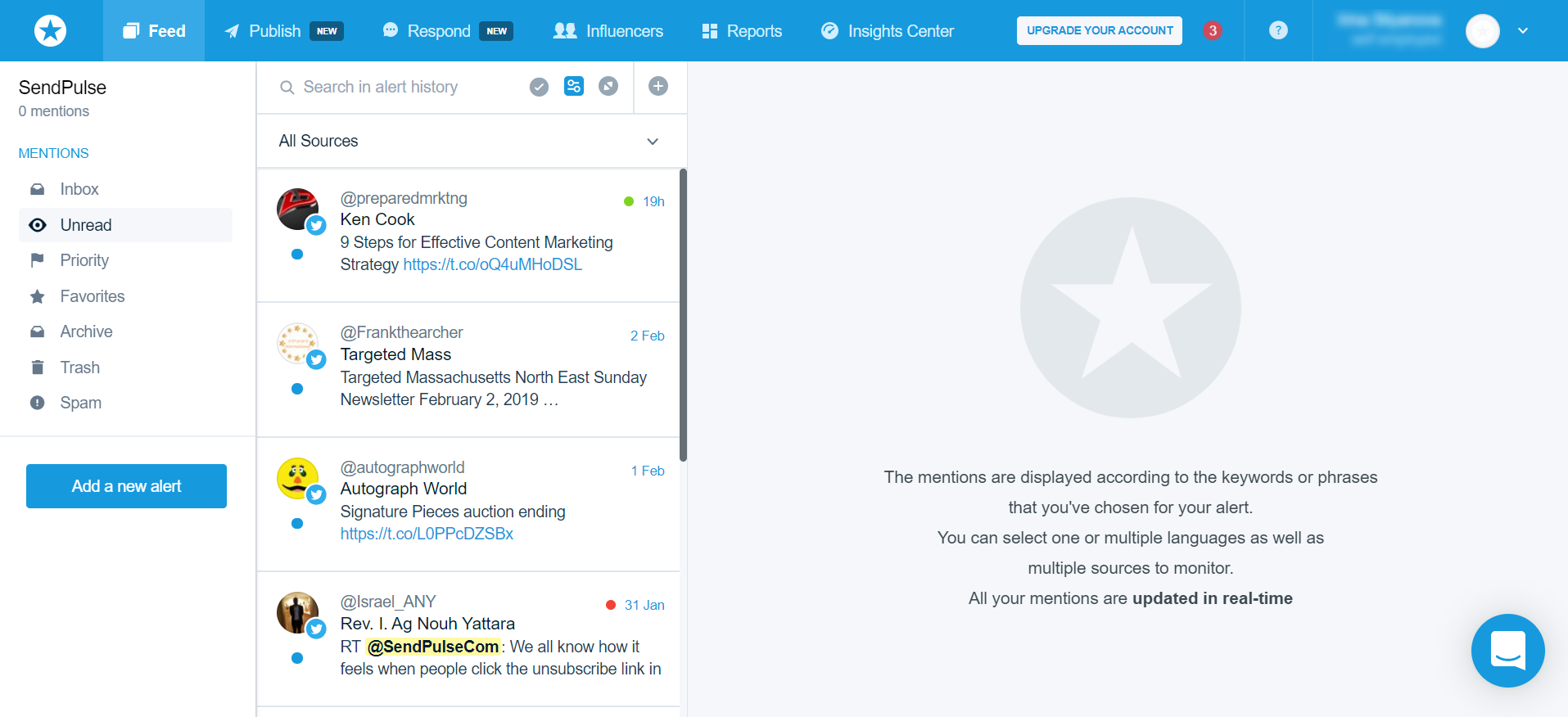Click the checkmark mark-all icon
Image resolution: width=1568 pixels, height=717 pixels.
pyautogui.click(x=539, y=86)
